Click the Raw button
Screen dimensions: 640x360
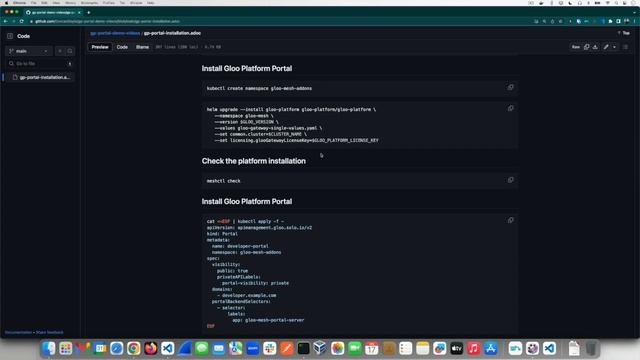(x=576, y=47)
